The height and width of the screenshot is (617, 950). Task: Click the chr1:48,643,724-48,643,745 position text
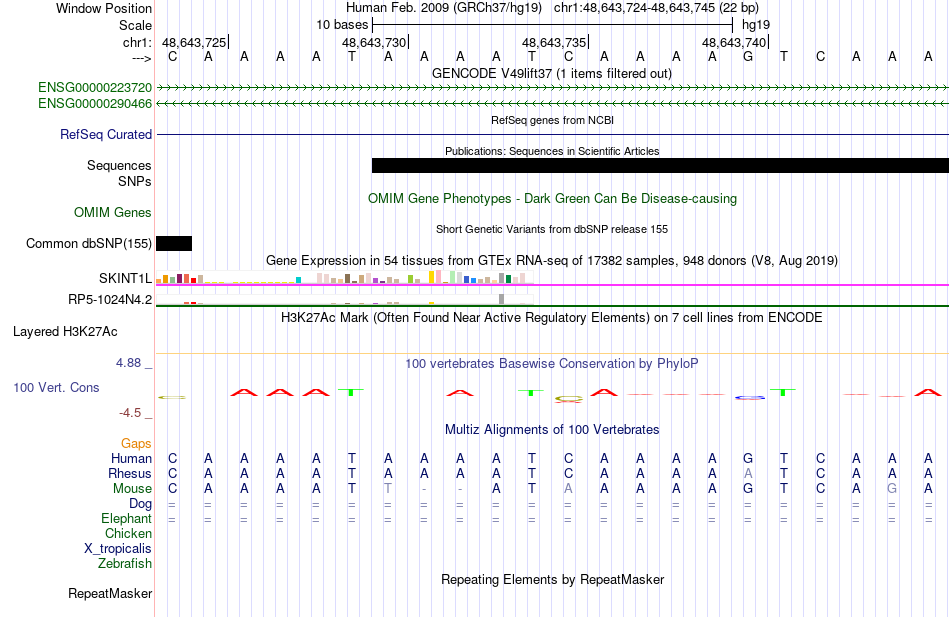(x=656, y=8)
